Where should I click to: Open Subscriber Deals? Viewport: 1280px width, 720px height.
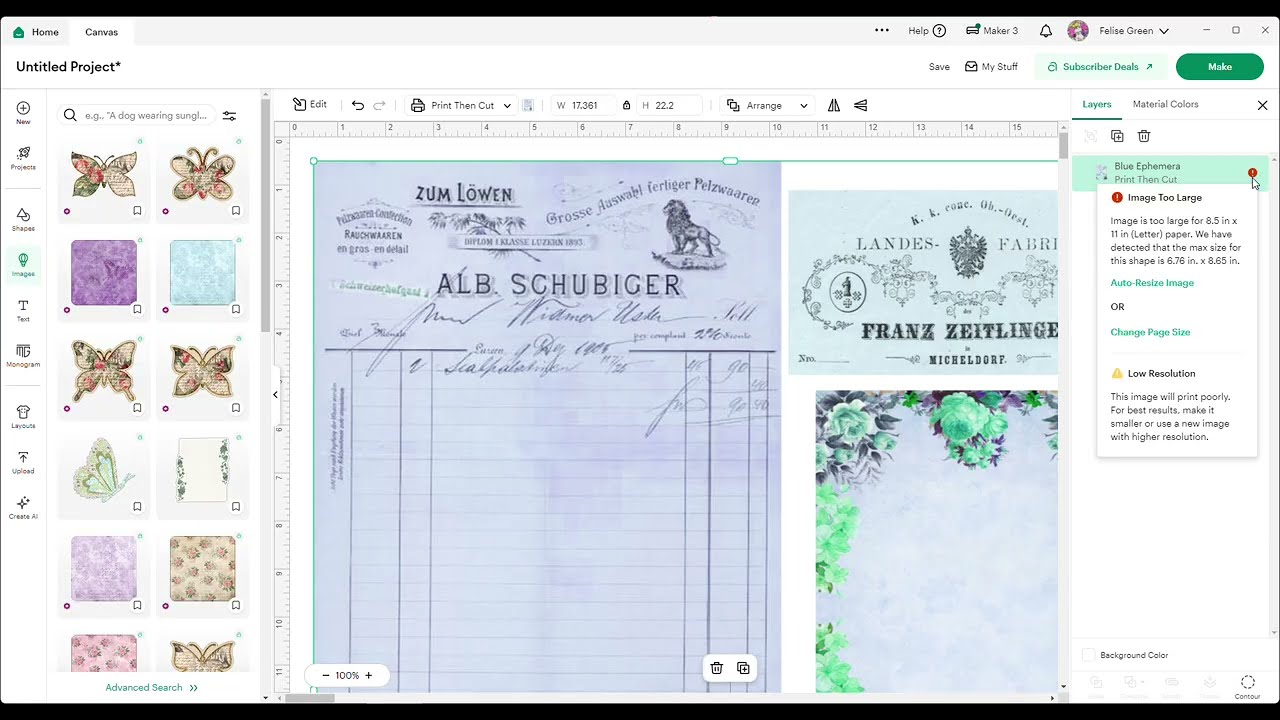pos(1100,67)
